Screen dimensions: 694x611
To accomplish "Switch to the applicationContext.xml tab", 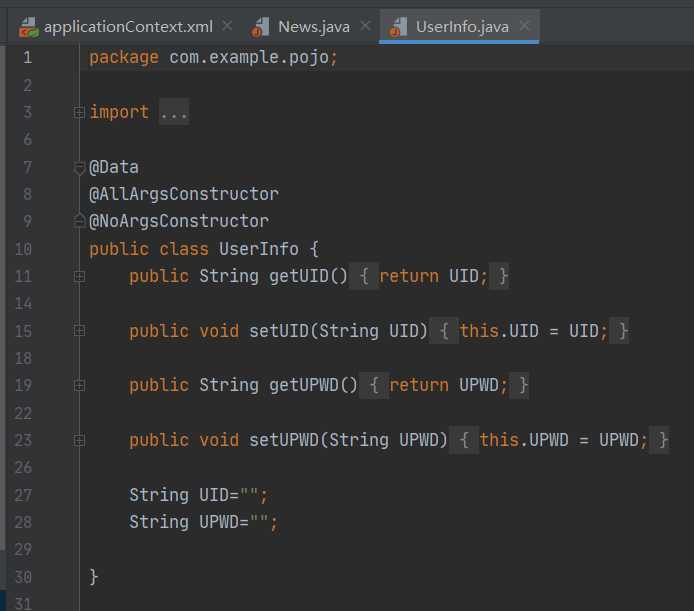I will pyautogui.click(x=128, y=27).
